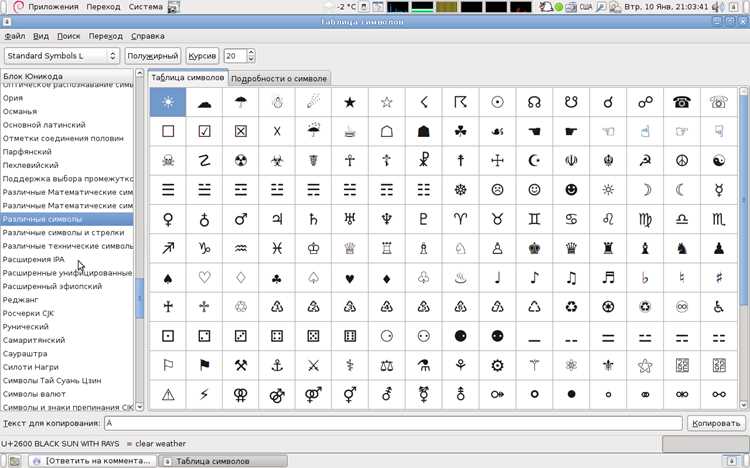Select the eighth note symbol

[534, 278]
